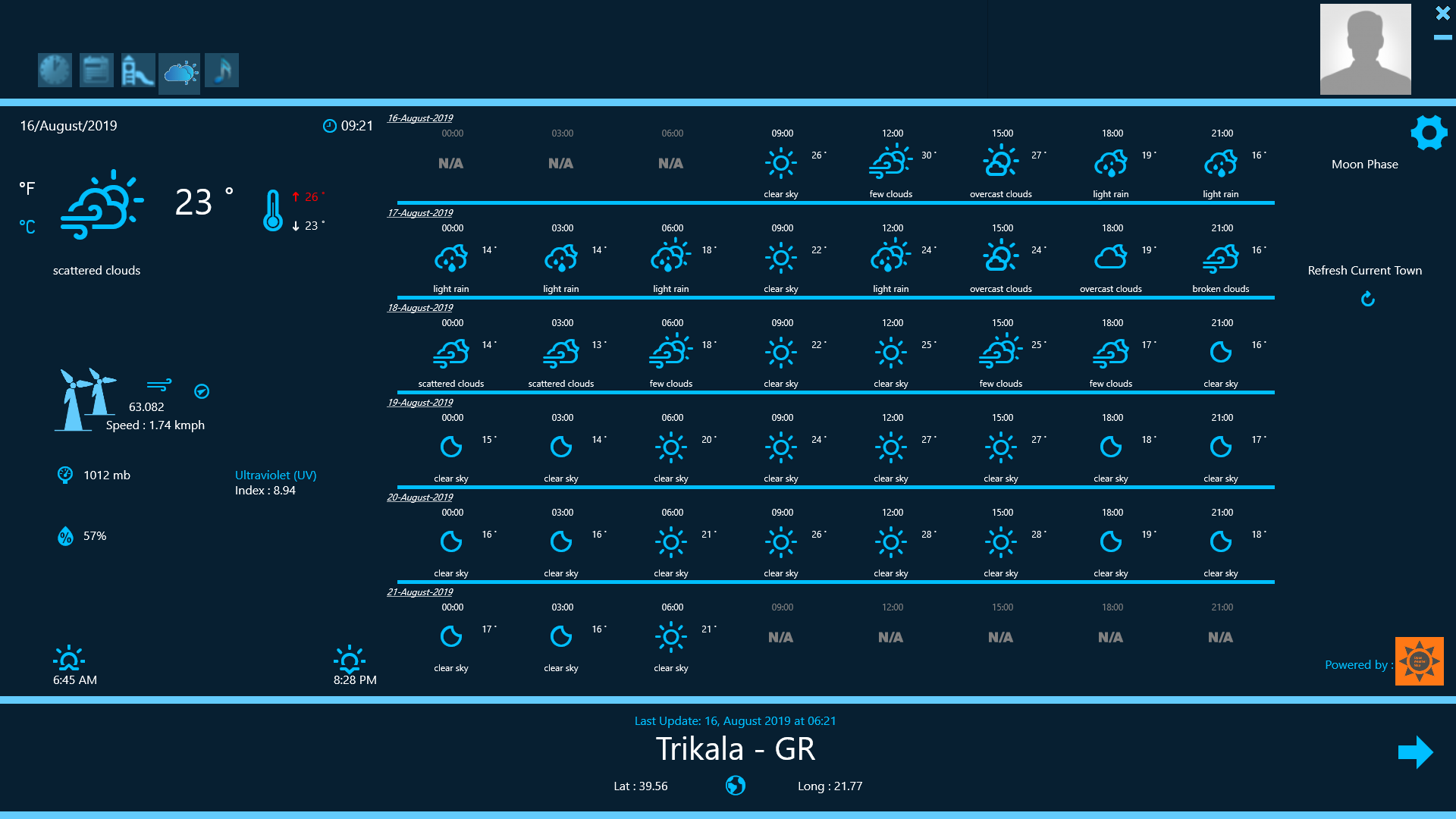Screen dimensions: 1456x819
Task: Click the calendar icon in toolbar
Action: 96,70
